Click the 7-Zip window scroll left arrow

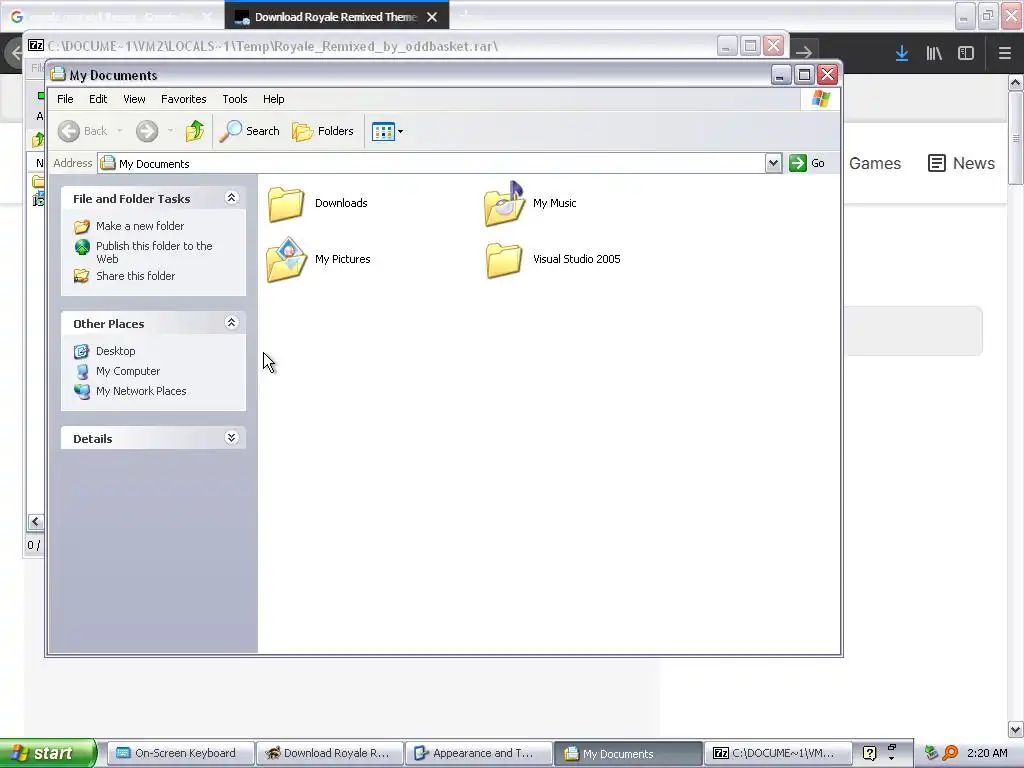35,521
